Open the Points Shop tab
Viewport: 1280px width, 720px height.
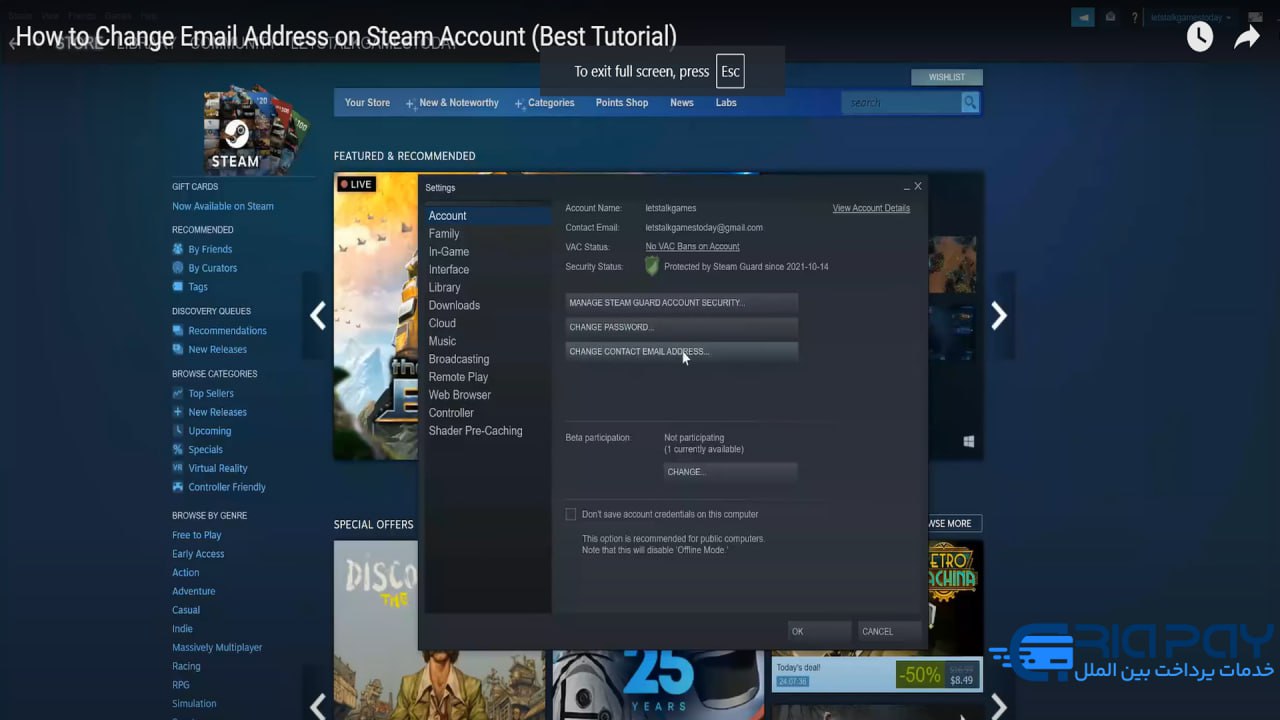tap(622, 102)
